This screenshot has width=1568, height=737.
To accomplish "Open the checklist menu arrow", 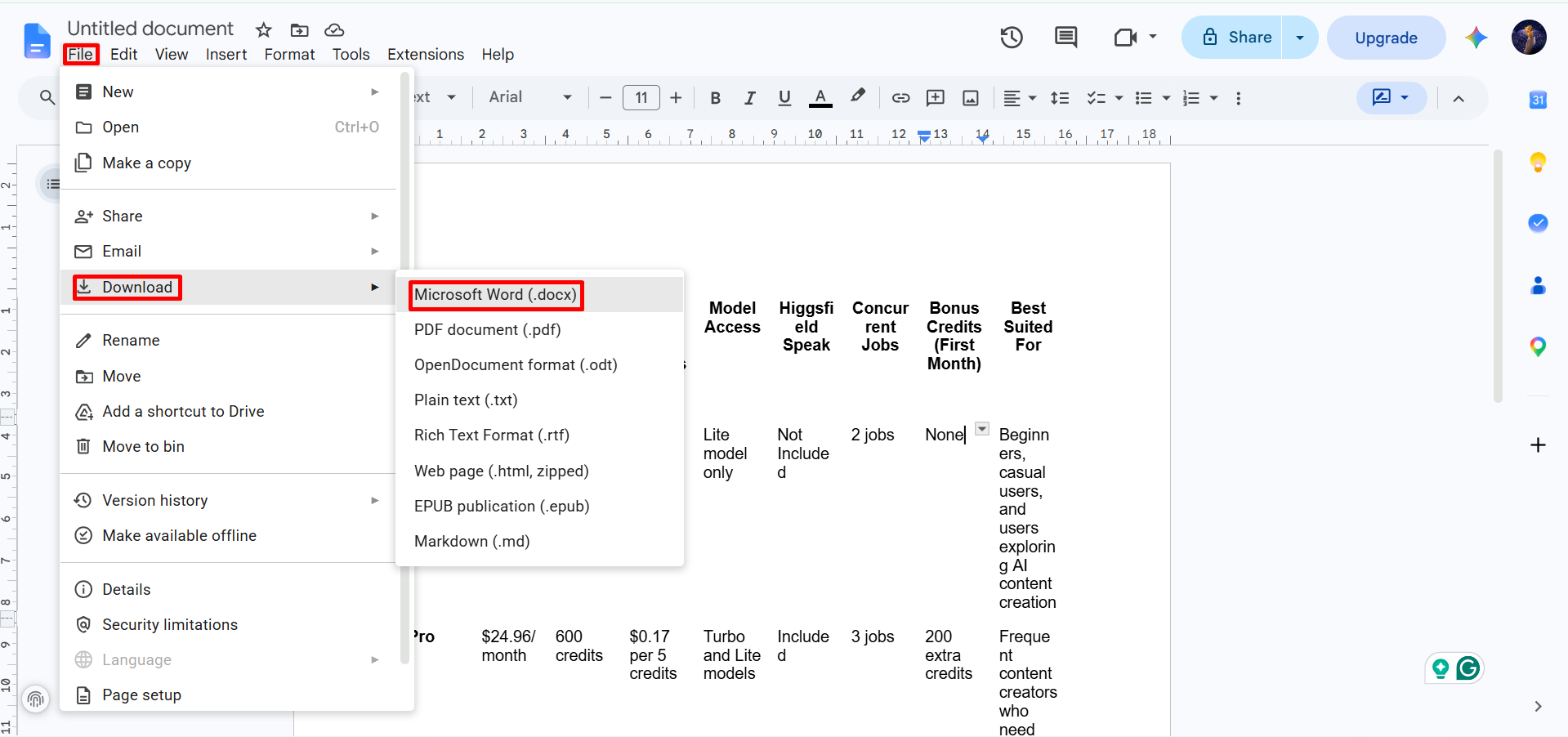I will point(1119,98).
